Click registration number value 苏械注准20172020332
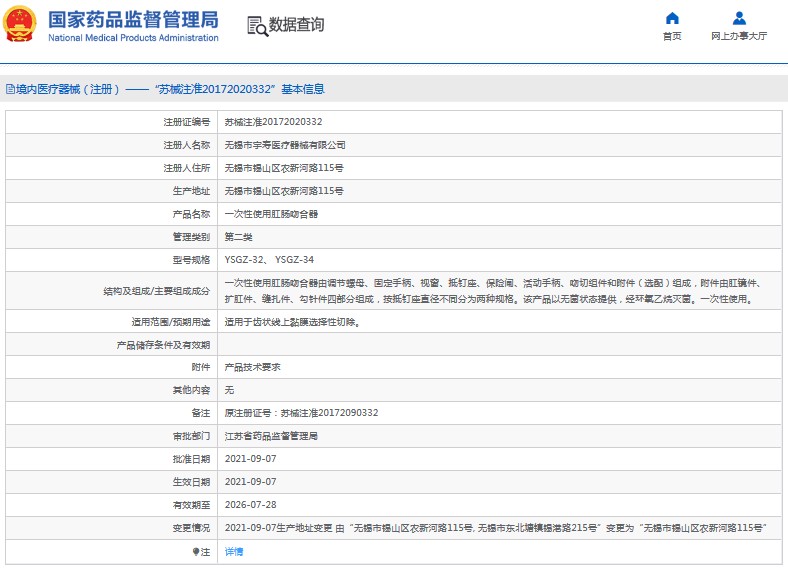The height and width of the screenshot is (570, 788). 273,122
